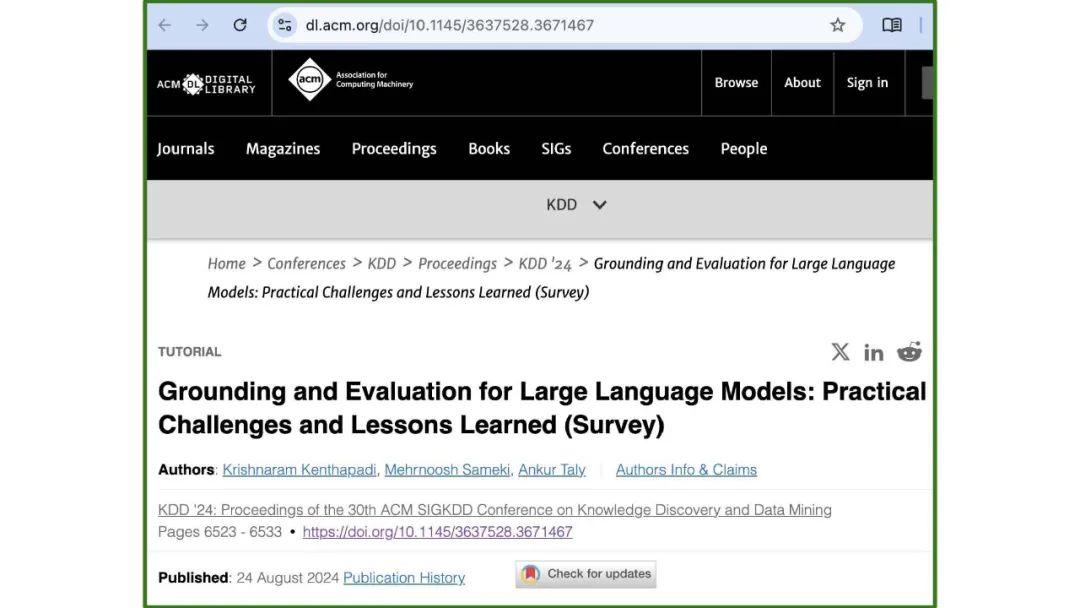Open Authors Info & Claims link

(x=686, y=470)
